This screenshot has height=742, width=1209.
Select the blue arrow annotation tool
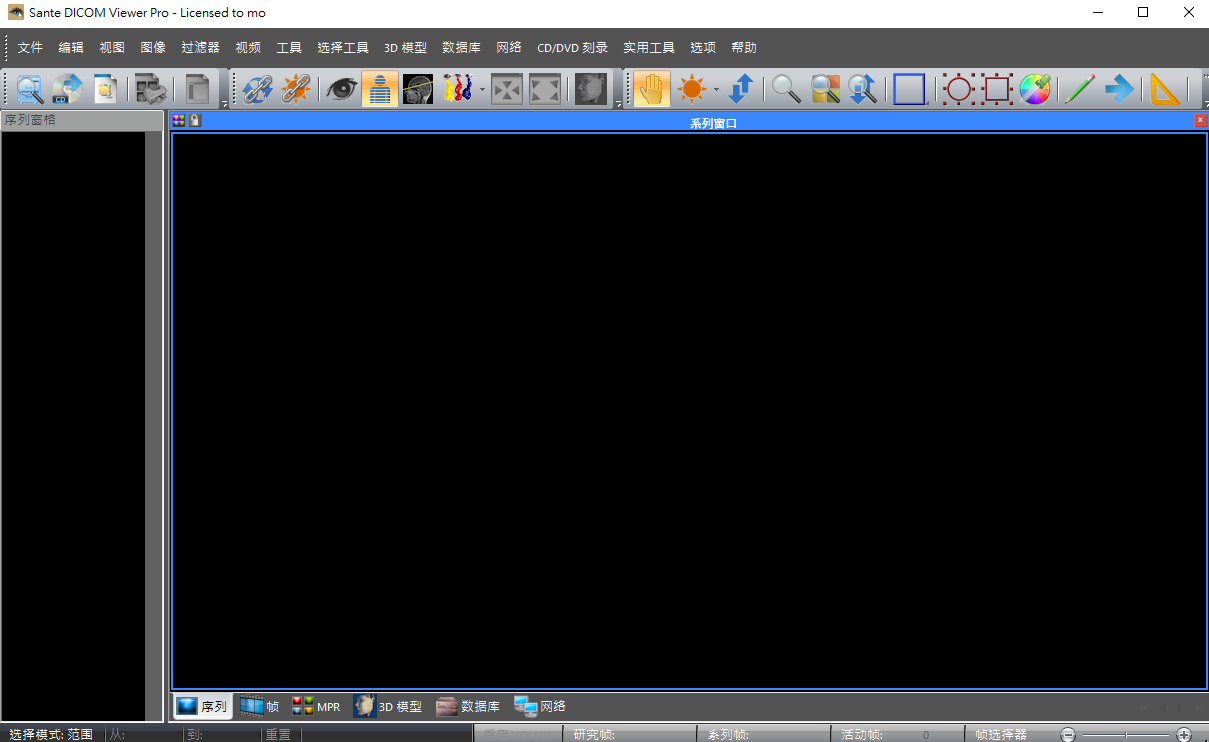click(1118, 89)
